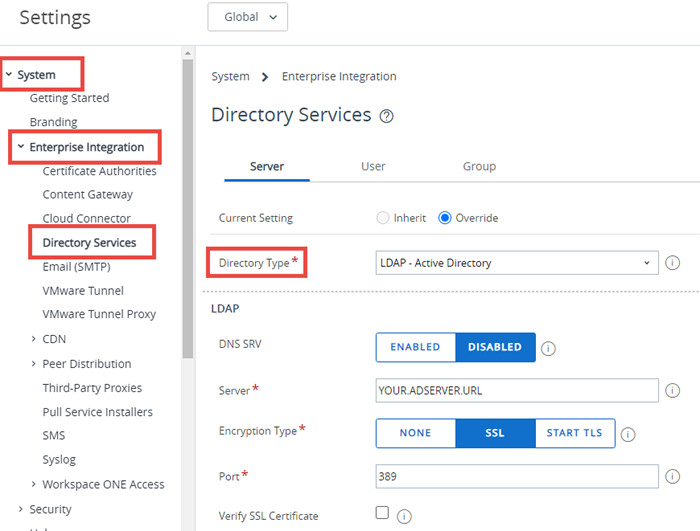Open Cloud Connector settings
Screen dimensions: 700x531
point(87,218)
